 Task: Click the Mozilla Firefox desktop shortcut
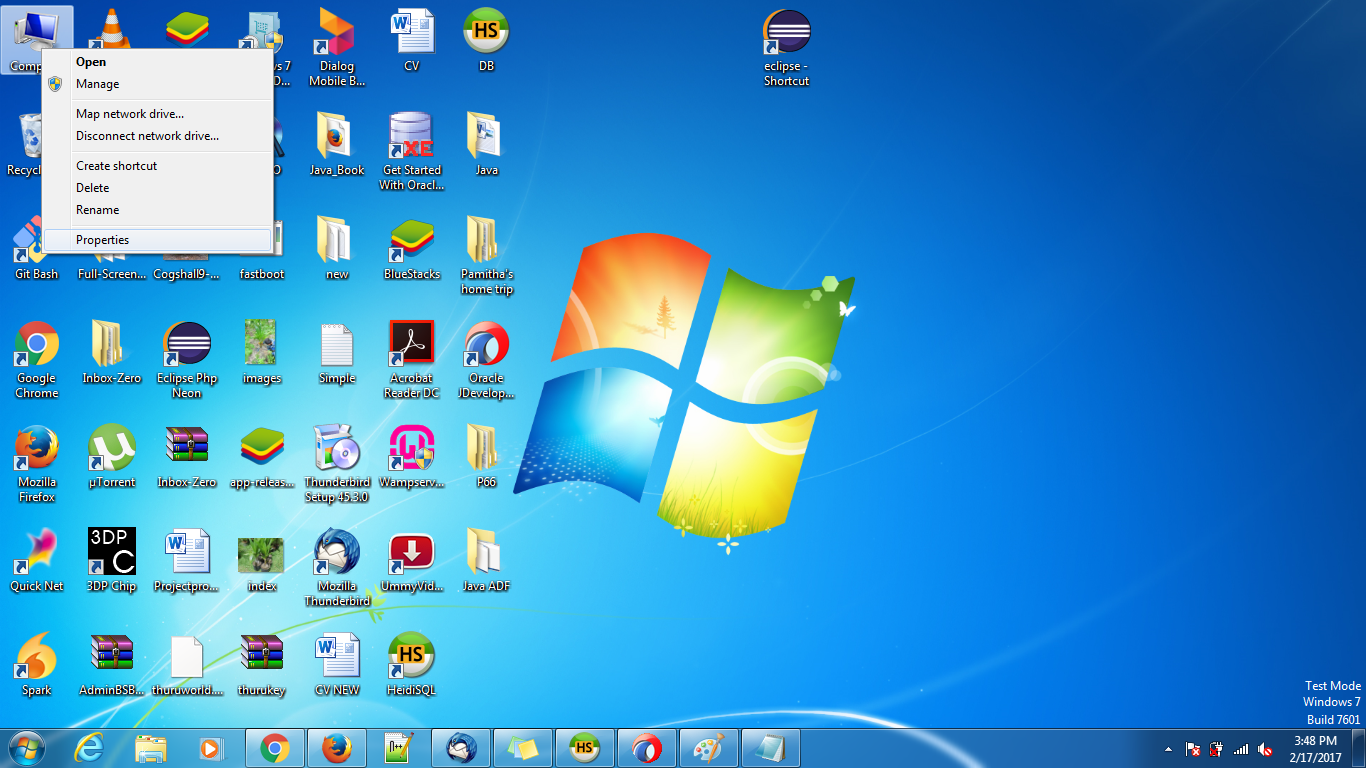(37, 463)
